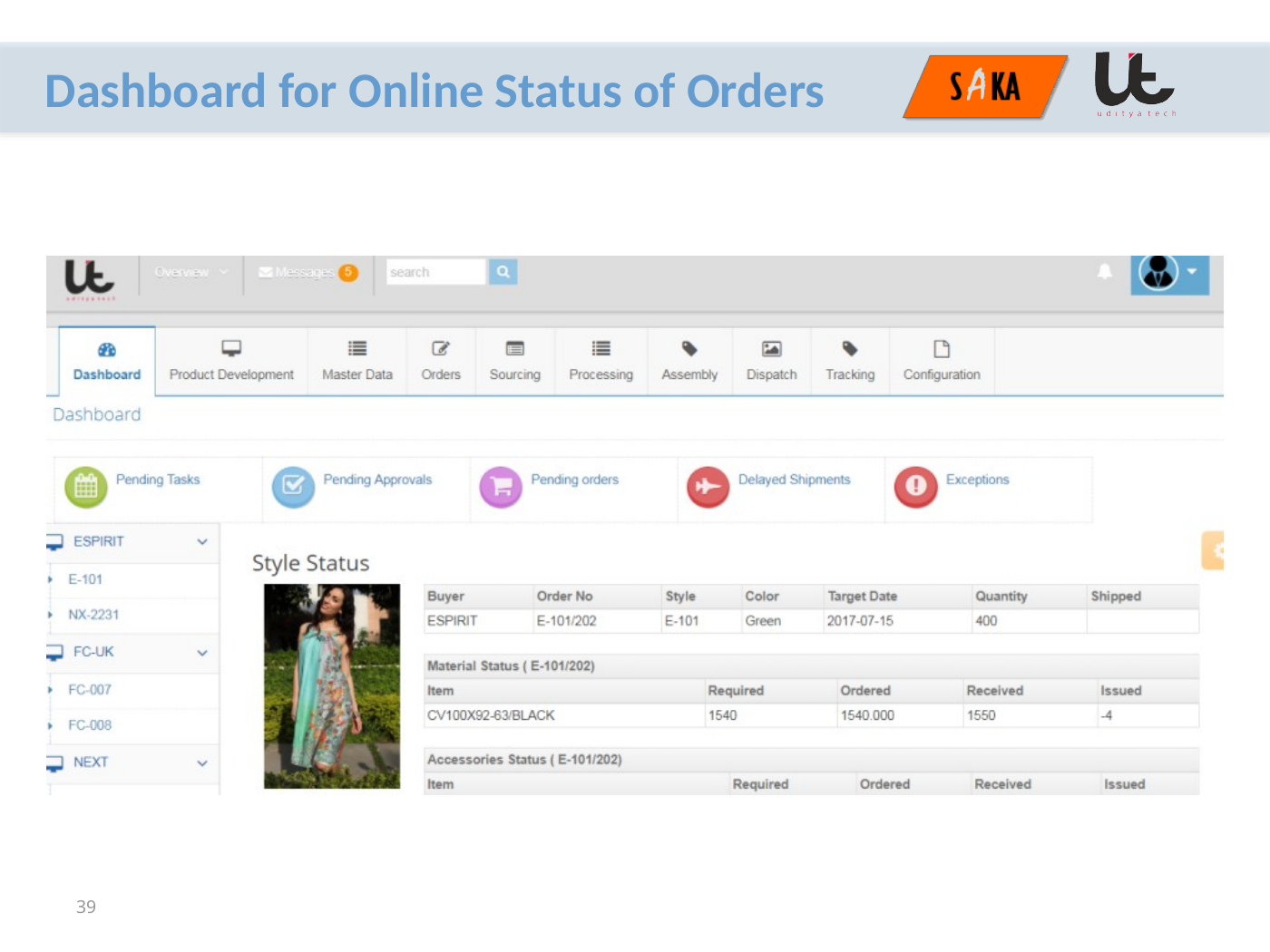Go to the Orders tab
Image resolution: width=1270 pixels, height=952 pixels.
click(441, 361)
